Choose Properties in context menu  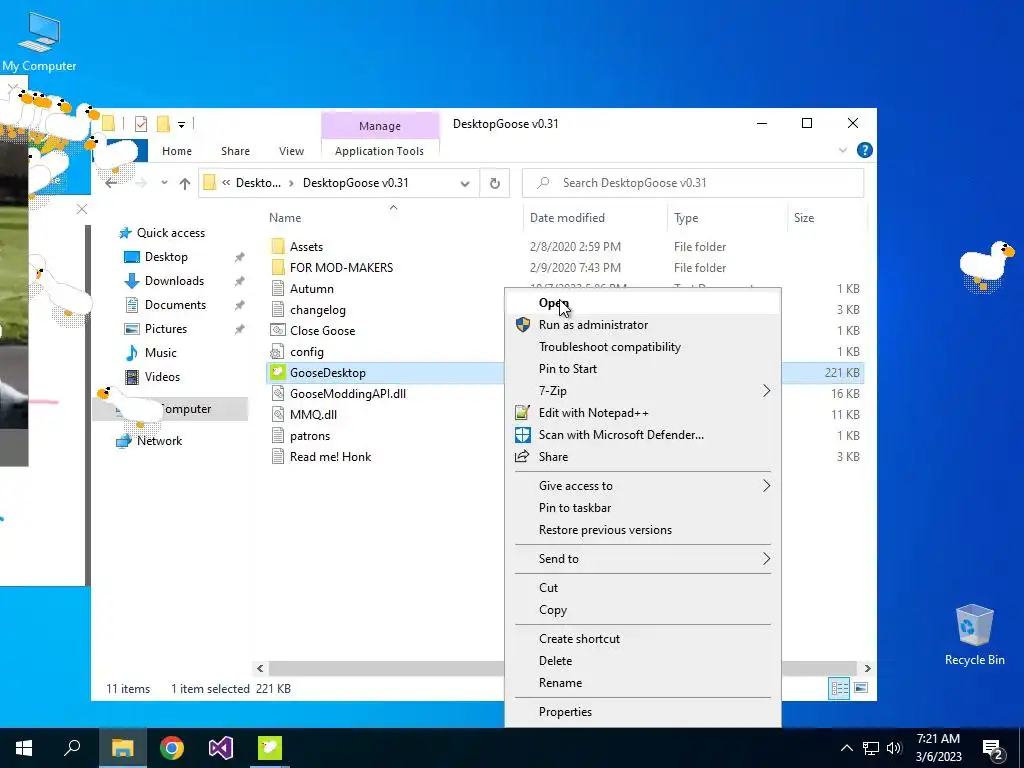[643, 712]
